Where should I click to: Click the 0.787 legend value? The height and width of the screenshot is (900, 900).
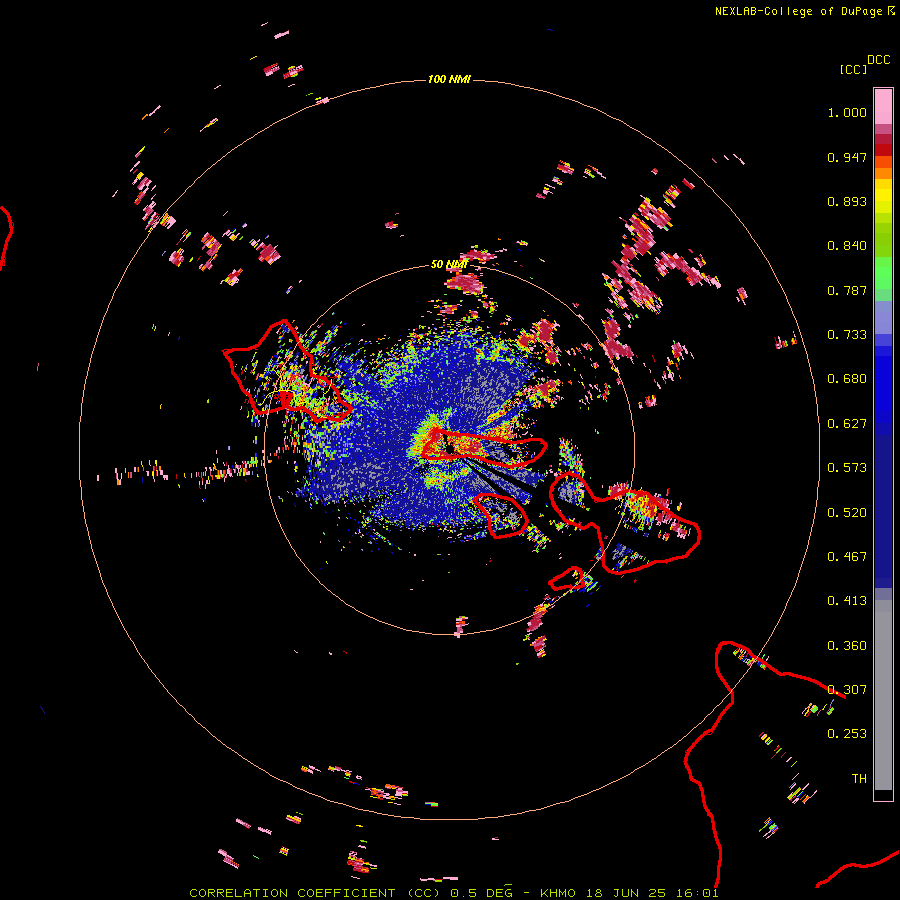click(847, 290)
